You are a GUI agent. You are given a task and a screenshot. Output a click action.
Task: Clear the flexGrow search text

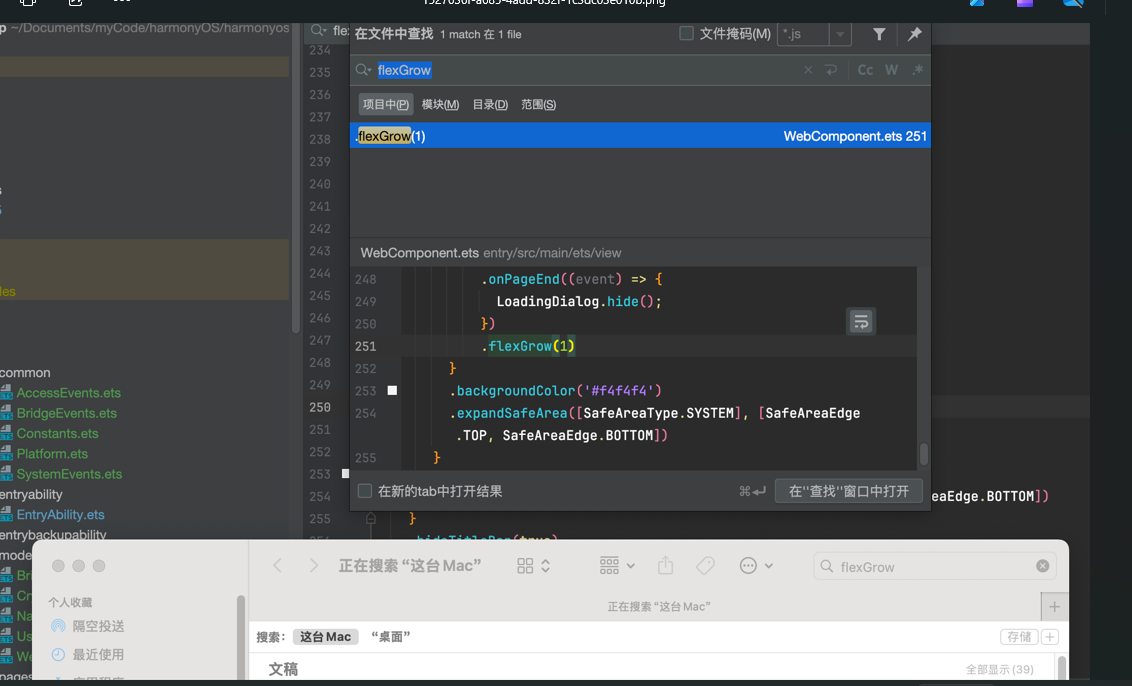click(808, 70)
